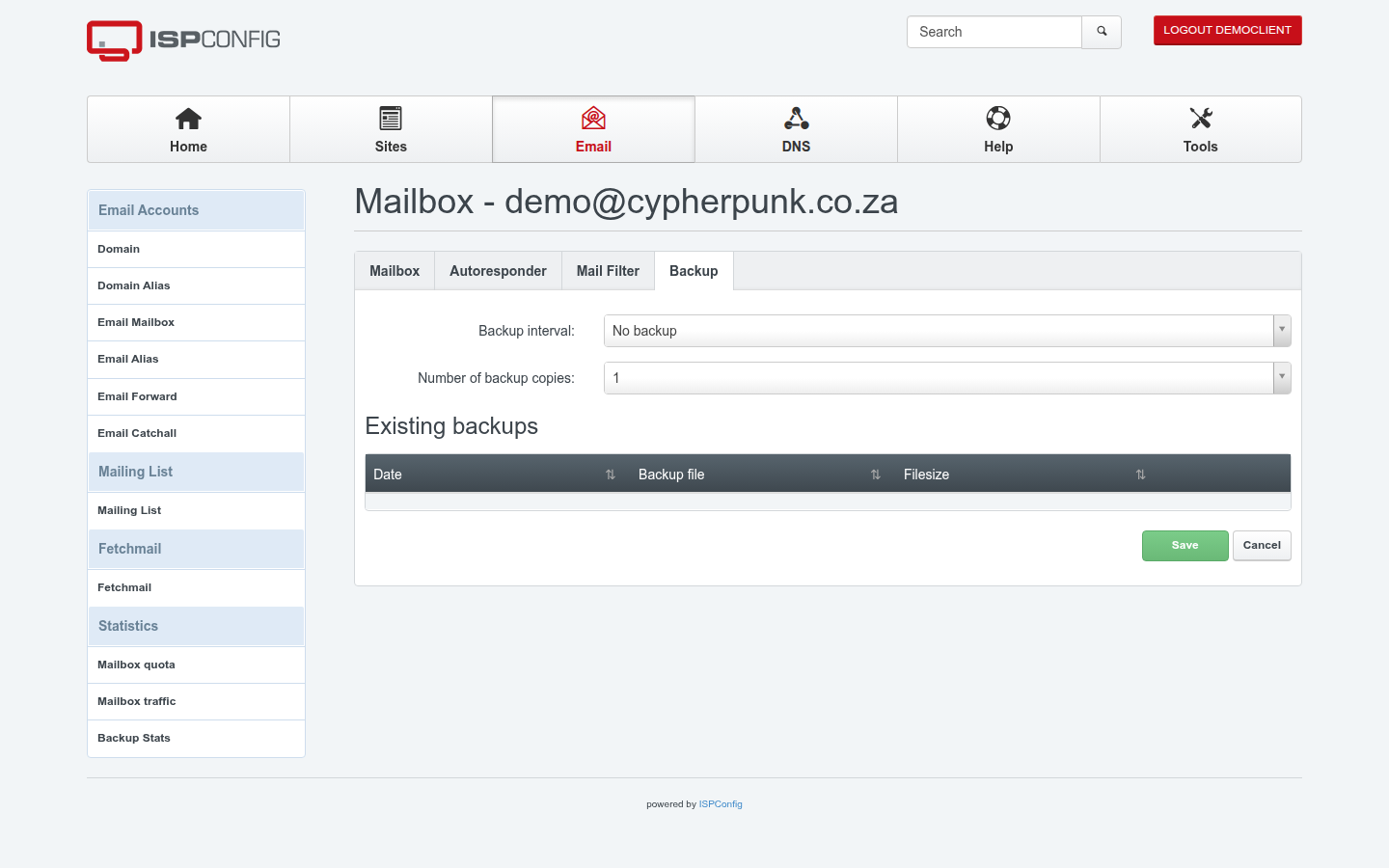Screen dimensions: 1389x868
Task: Open the Mailing List sidebar item
Action: 196,510
